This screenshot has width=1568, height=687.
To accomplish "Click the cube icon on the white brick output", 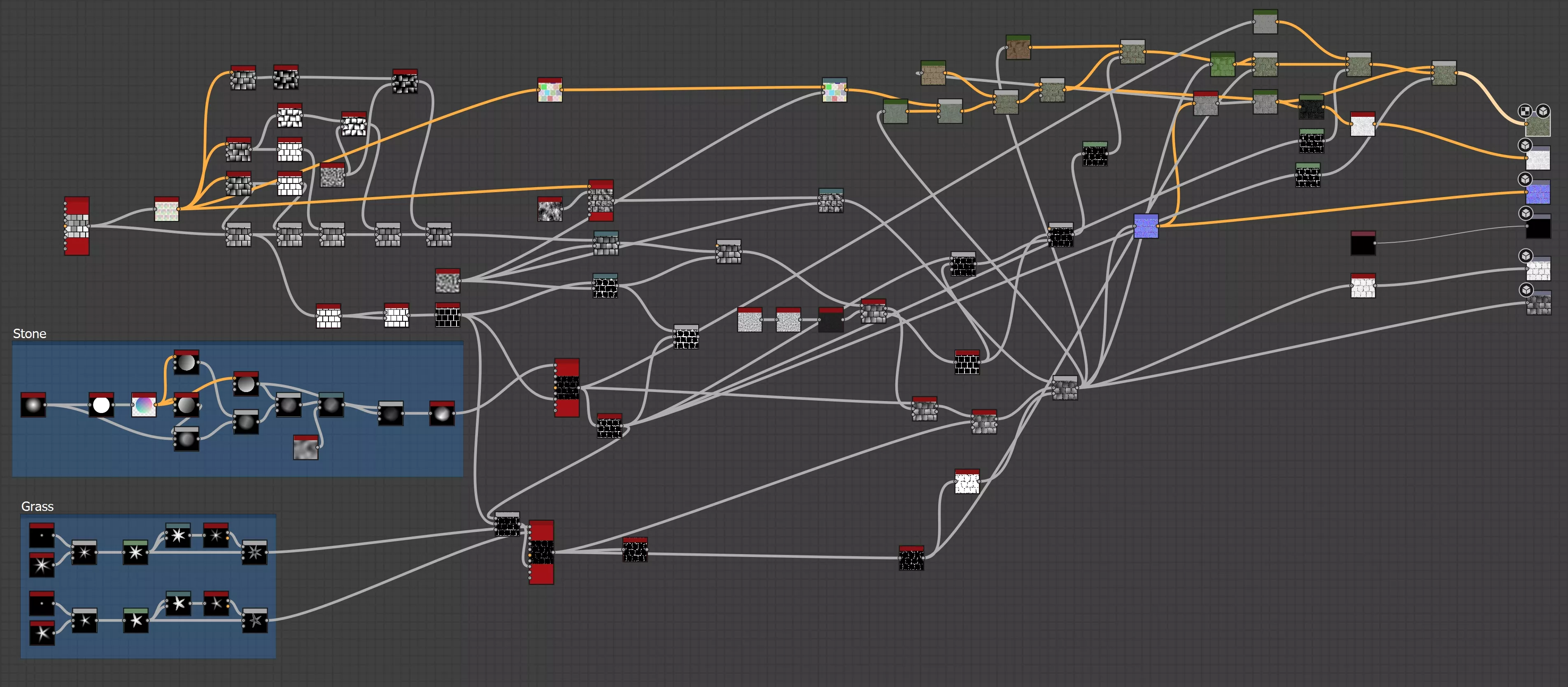I will click(x=1525, y=255).
